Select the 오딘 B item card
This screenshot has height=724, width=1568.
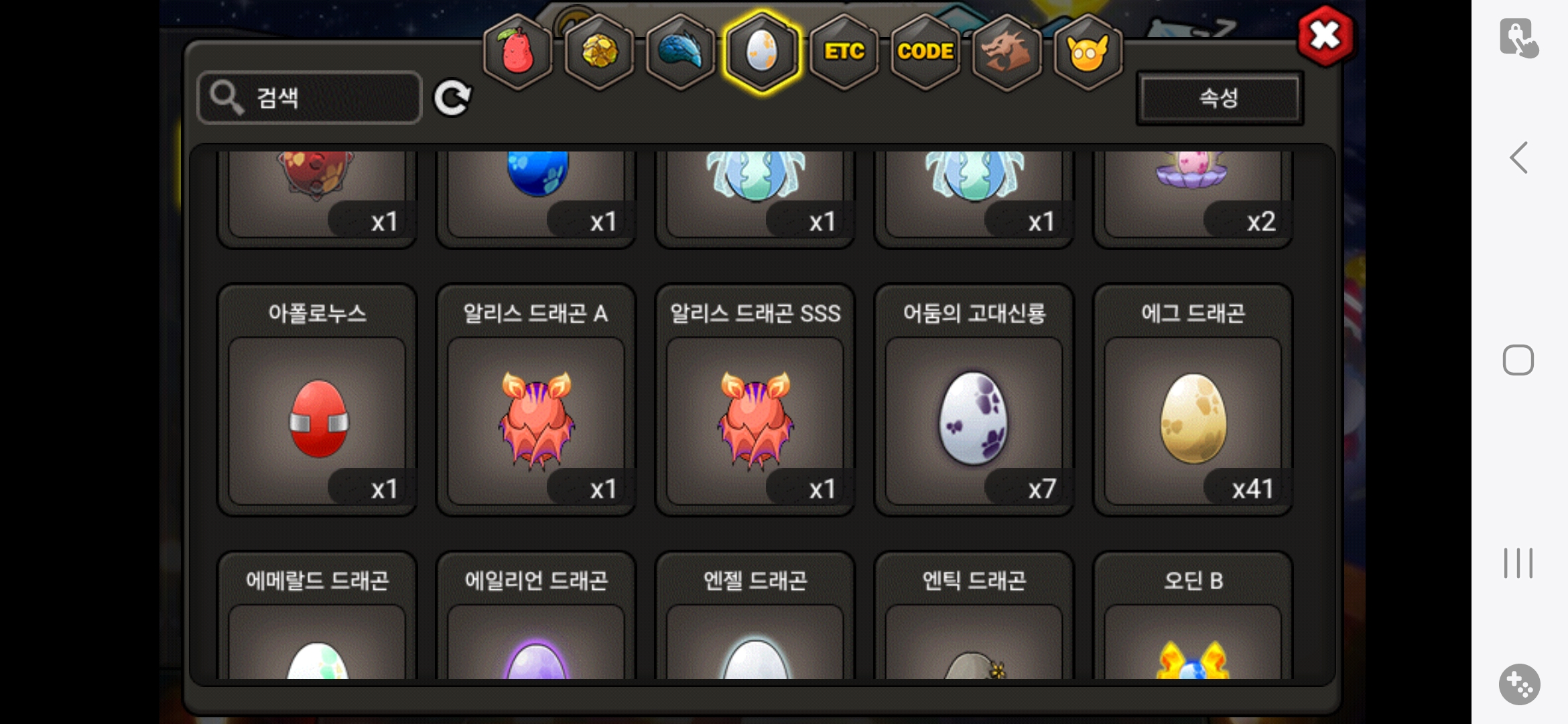coord(1193,615)
